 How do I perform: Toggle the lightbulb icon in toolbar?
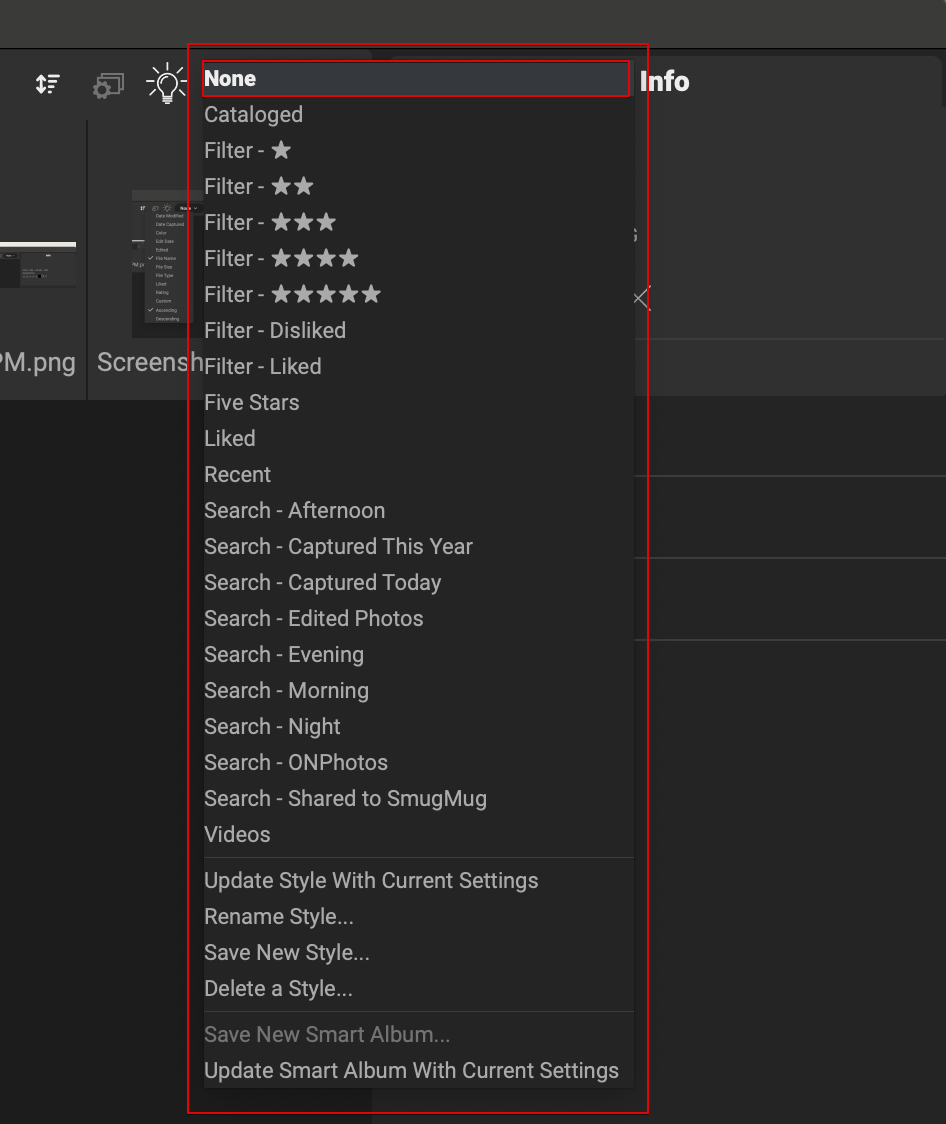click(x=166, y=84)
